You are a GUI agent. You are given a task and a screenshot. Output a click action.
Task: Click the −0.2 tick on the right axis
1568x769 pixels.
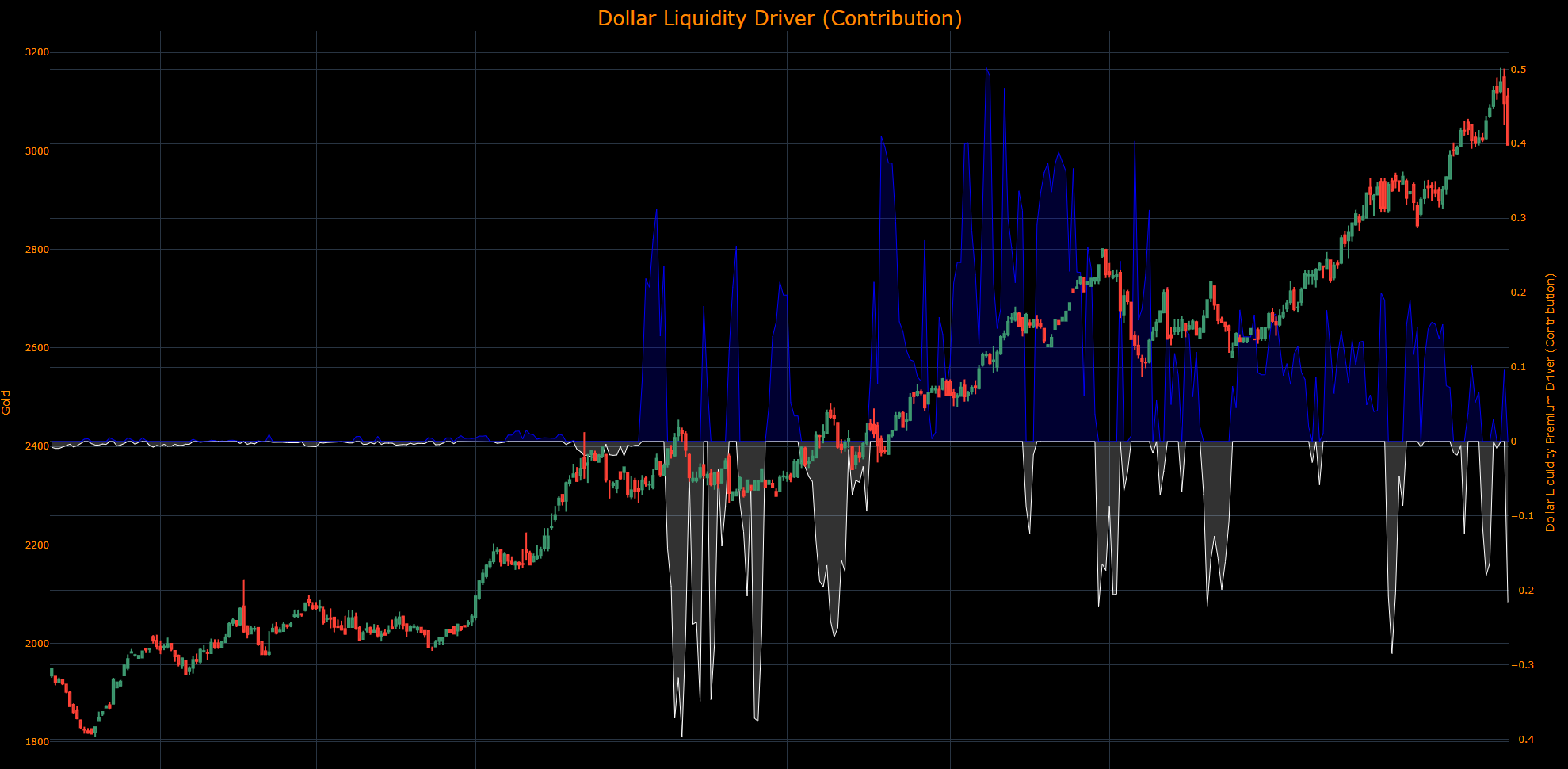[x=1522, y=591]
